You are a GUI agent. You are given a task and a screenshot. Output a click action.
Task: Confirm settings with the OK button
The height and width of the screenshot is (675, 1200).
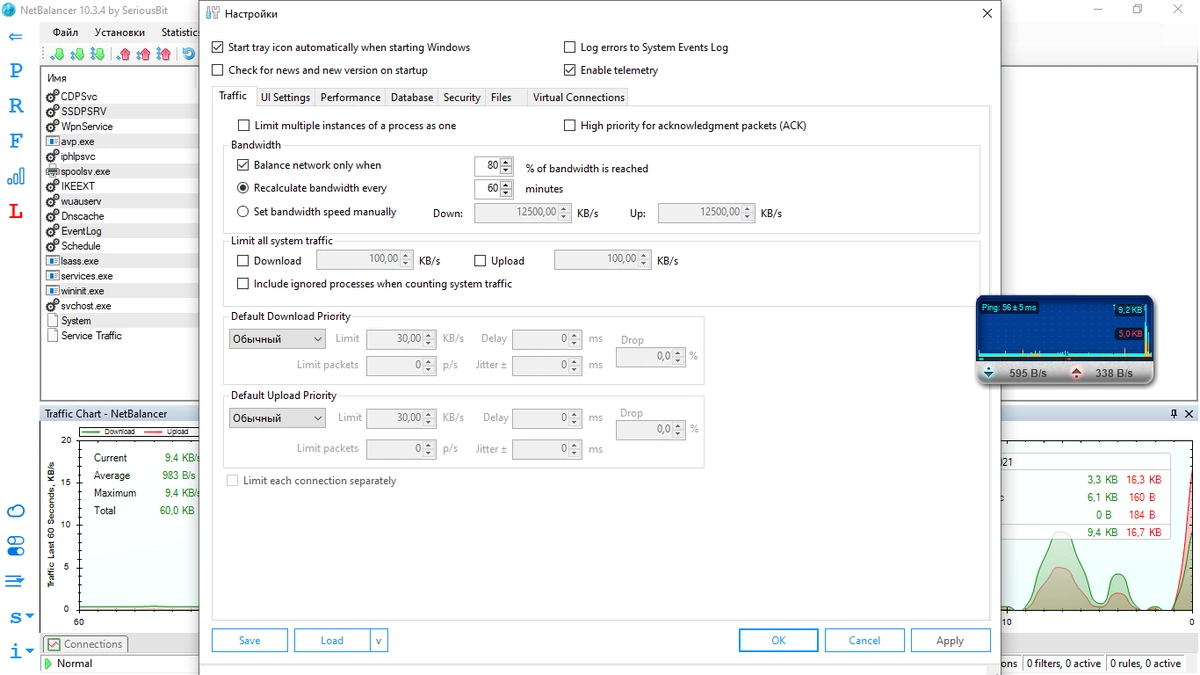[778, 640]
